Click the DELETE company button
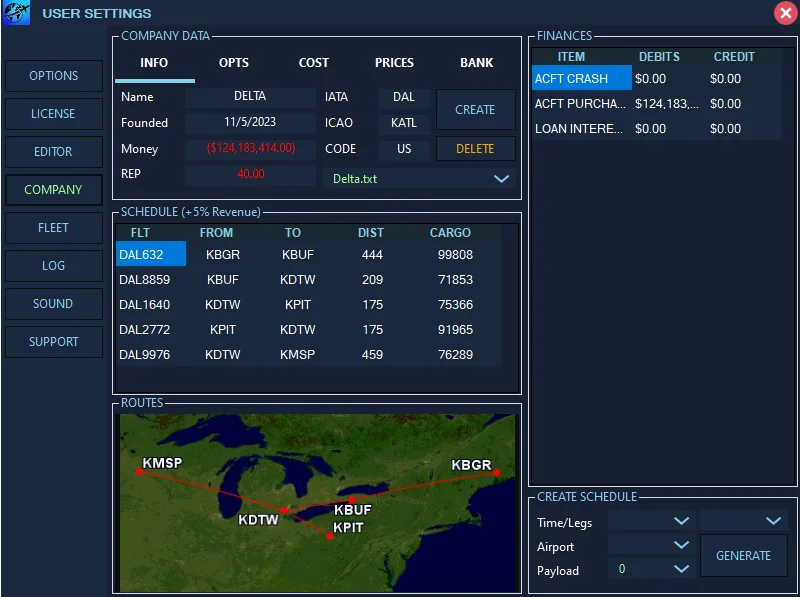800x597 pixels. tap(476, 149)
